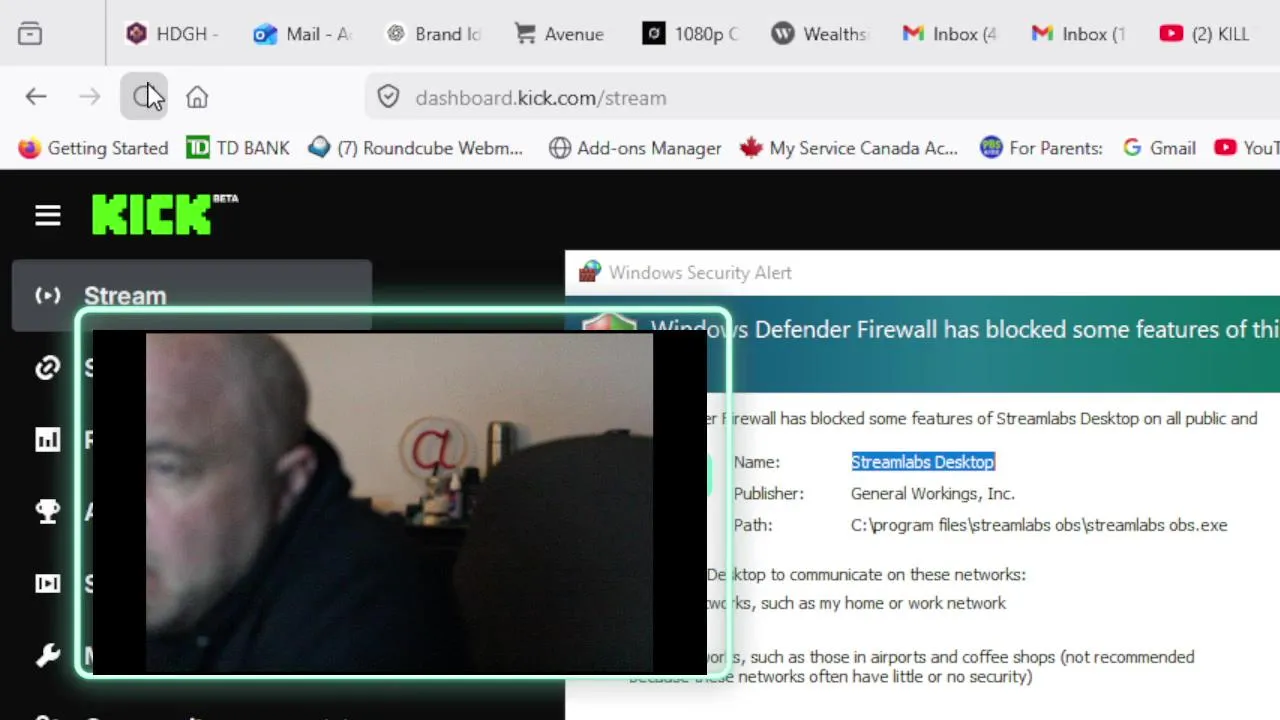Open the My Service Canada Account bookmark
This screenshot has height=720, width=1280.
(x=849, y=148)
